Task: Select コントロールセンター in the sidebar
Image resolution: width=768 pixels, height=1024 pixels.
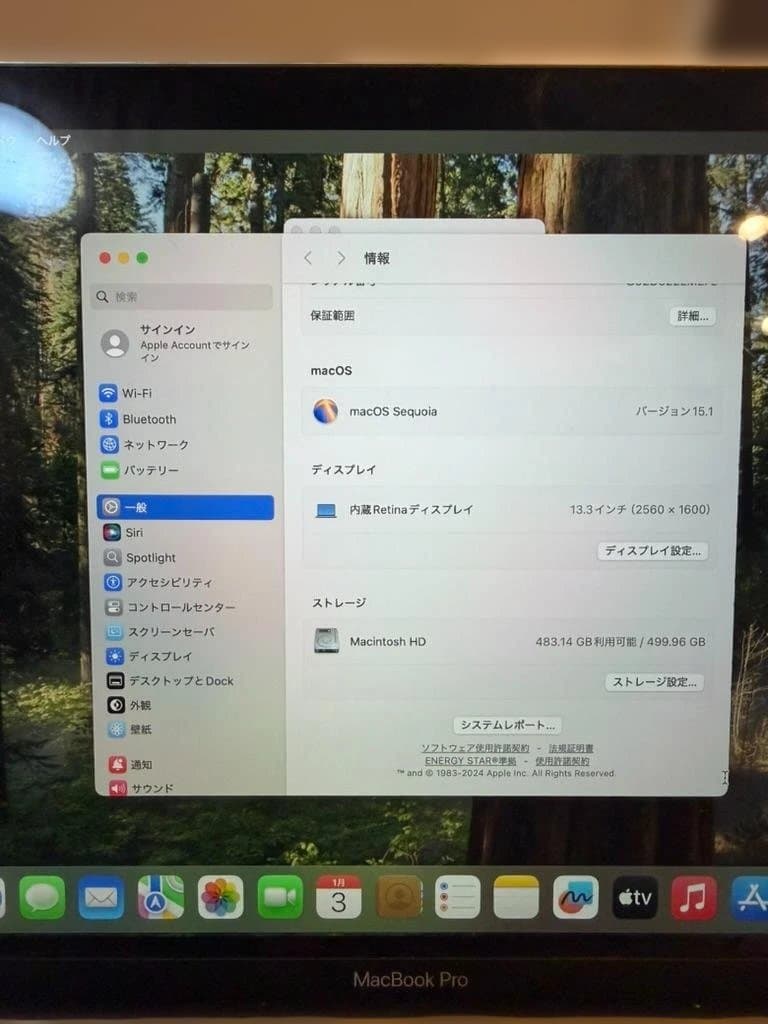Action: [x=185, y=607]
